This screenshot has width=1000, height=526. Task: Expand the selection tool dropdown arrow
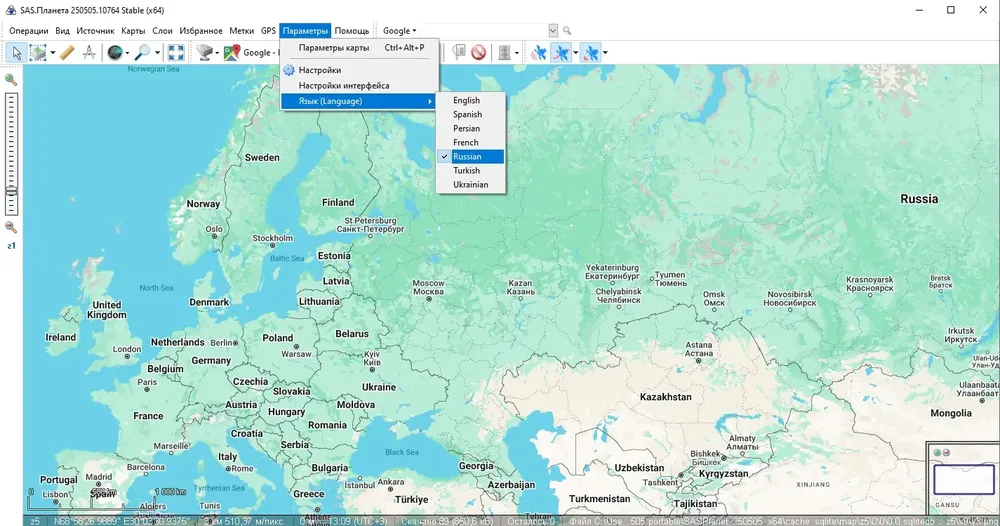coord(53,53)
